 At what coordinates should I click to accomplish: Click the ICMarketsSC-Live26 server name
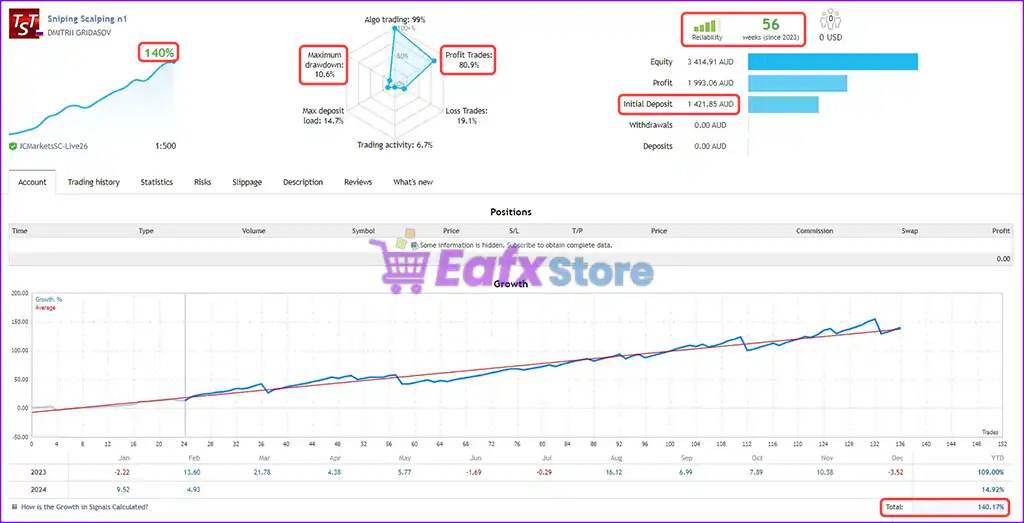(53, 146)
